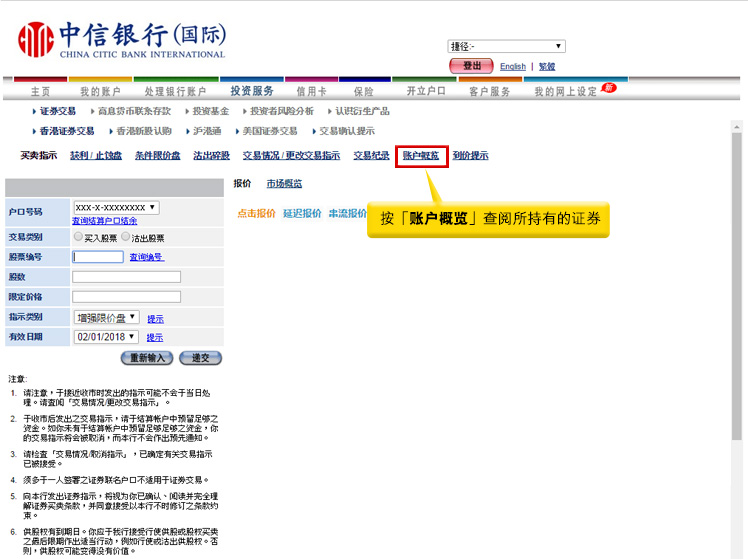Open the 指示类别 order type dropdown
The height and width of the screenshot is (559, 748).
[x=107, y=317]
